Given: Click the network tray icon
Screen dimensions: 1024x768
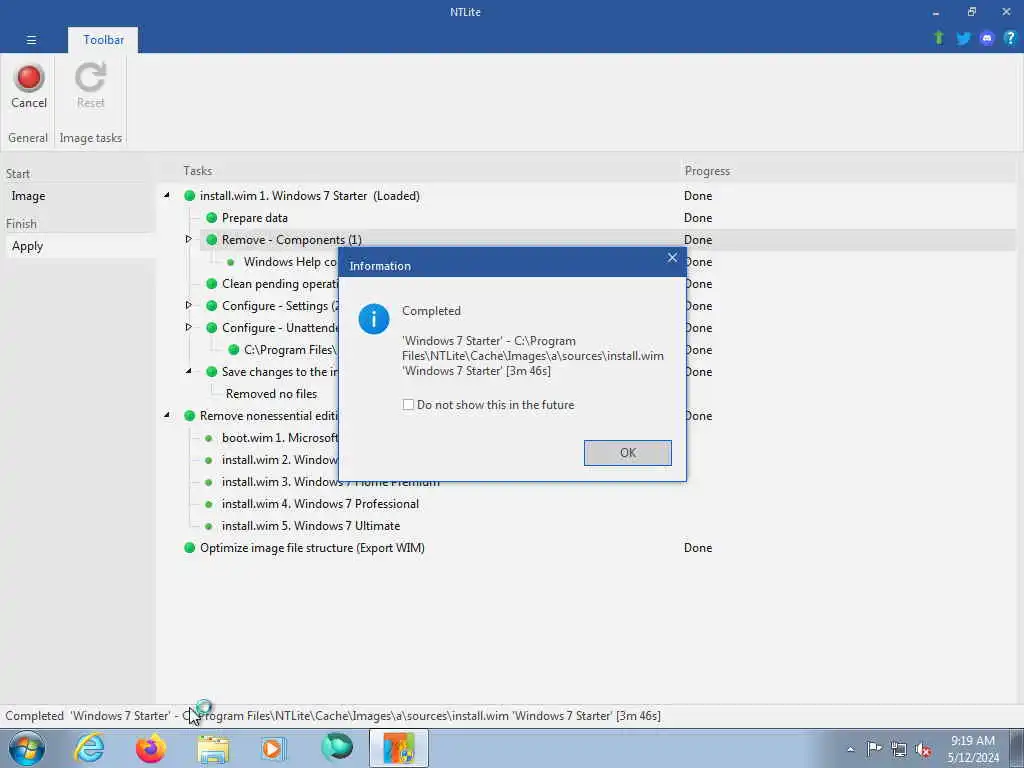Looking at the screenshot, I should (x=899, y=749).
